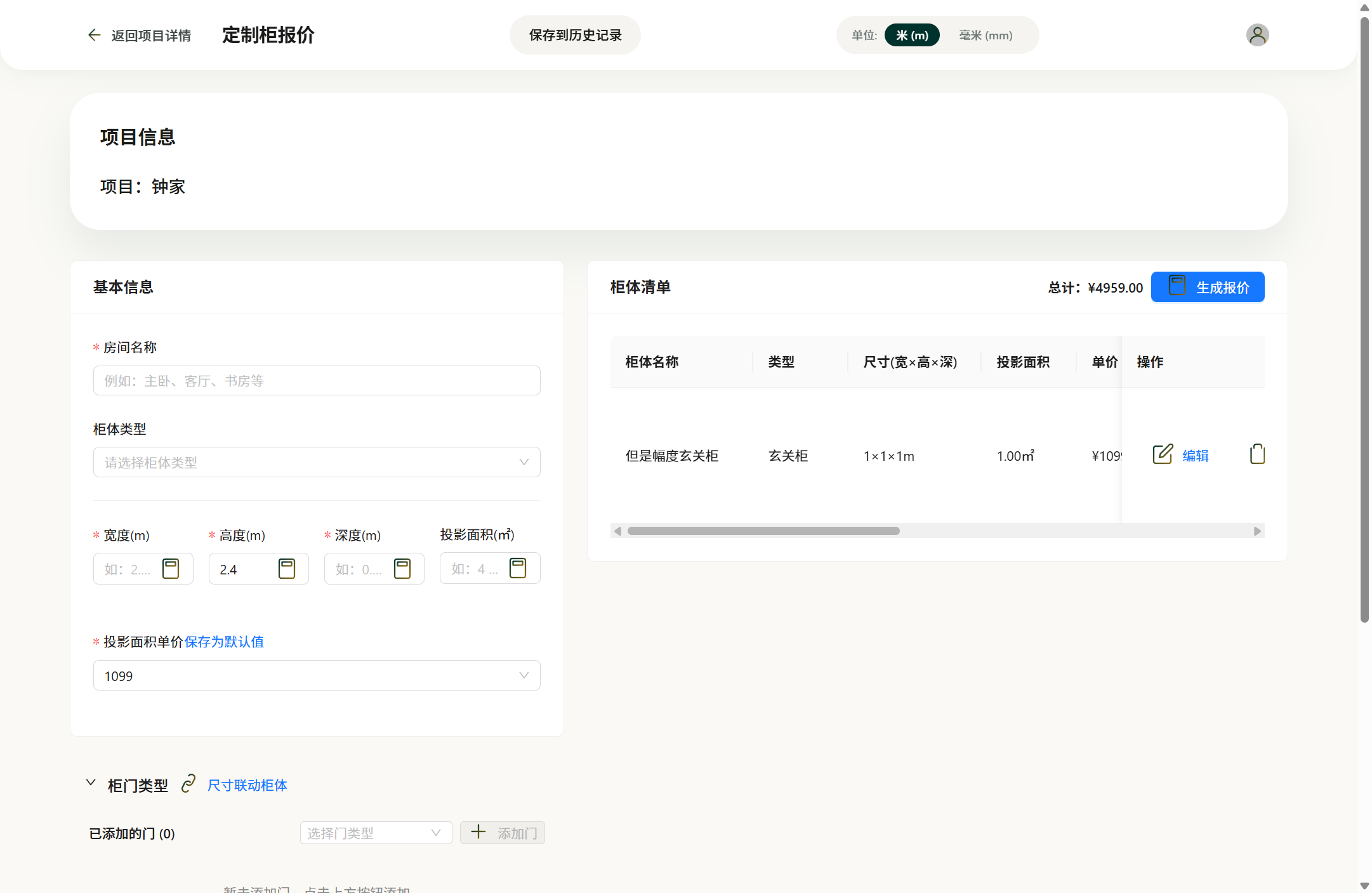Click the edit pencil icon for 但是幅度玄关柜
1372x893 pixels.
click(x=1163, y=454)
